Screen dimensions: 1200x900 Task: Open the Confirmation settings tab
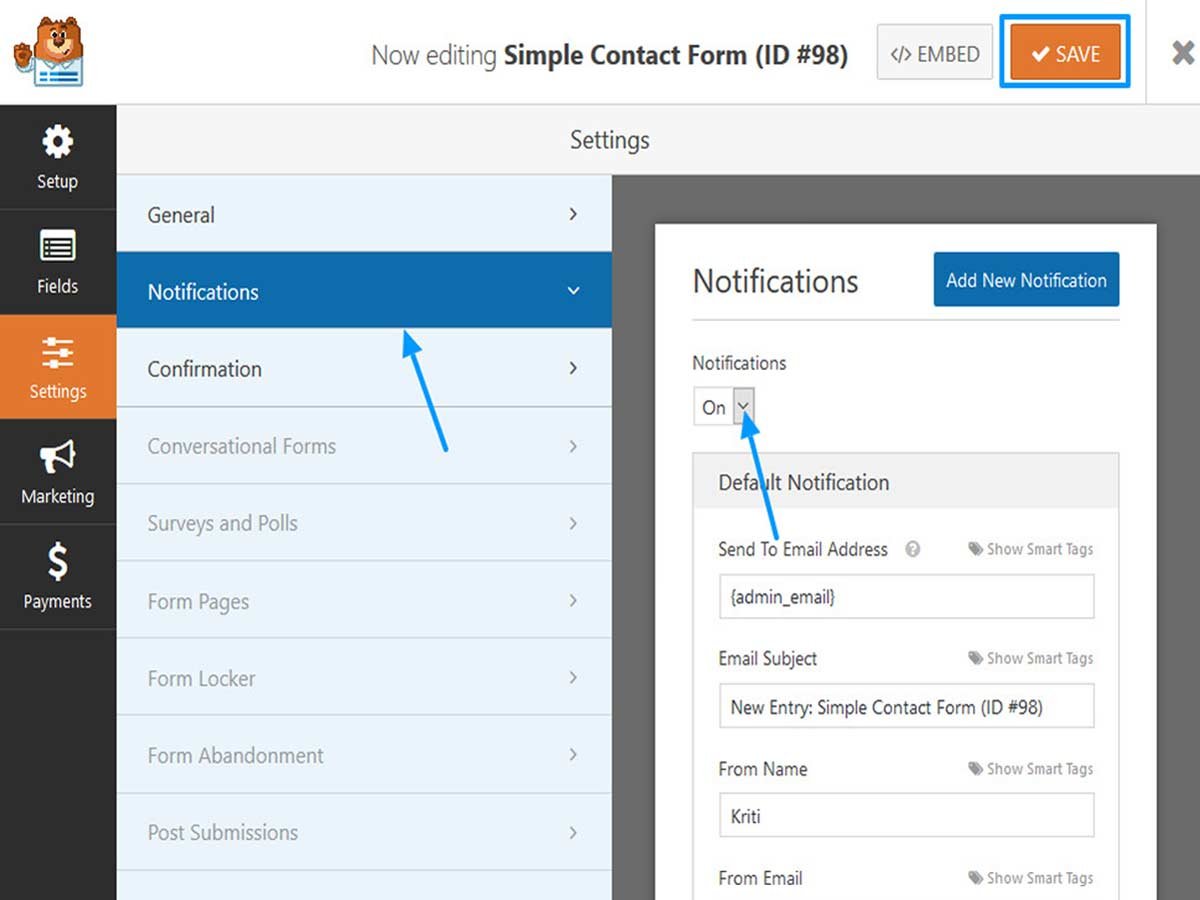pos(364,368)
